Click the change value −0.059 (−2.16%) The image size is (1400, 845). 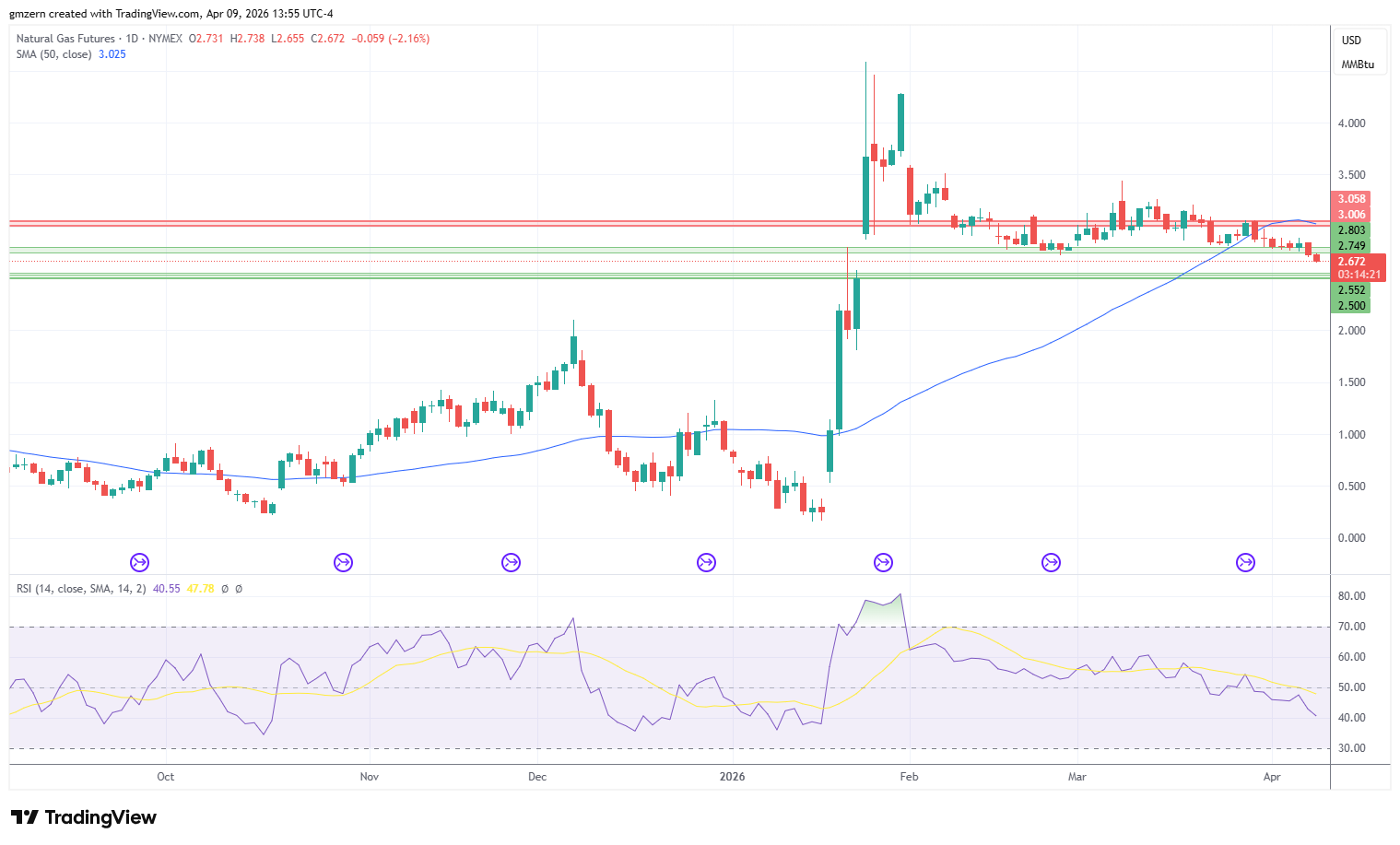[391, 39]
